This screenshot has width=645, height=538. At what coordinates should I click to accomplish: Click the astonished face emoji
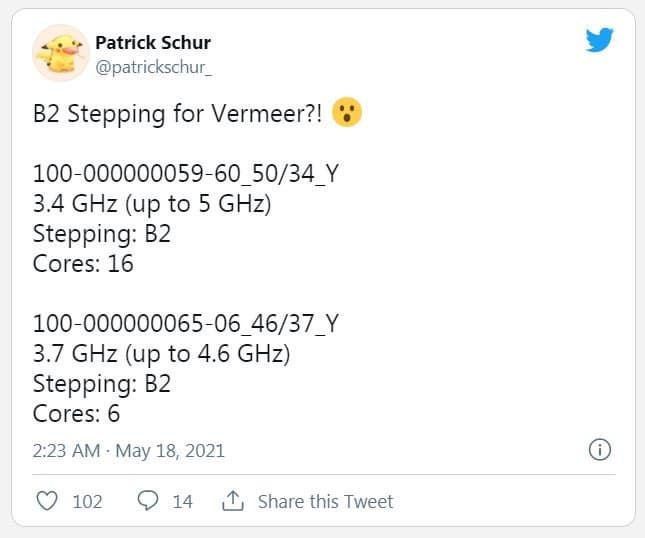[x=346, y=113]
